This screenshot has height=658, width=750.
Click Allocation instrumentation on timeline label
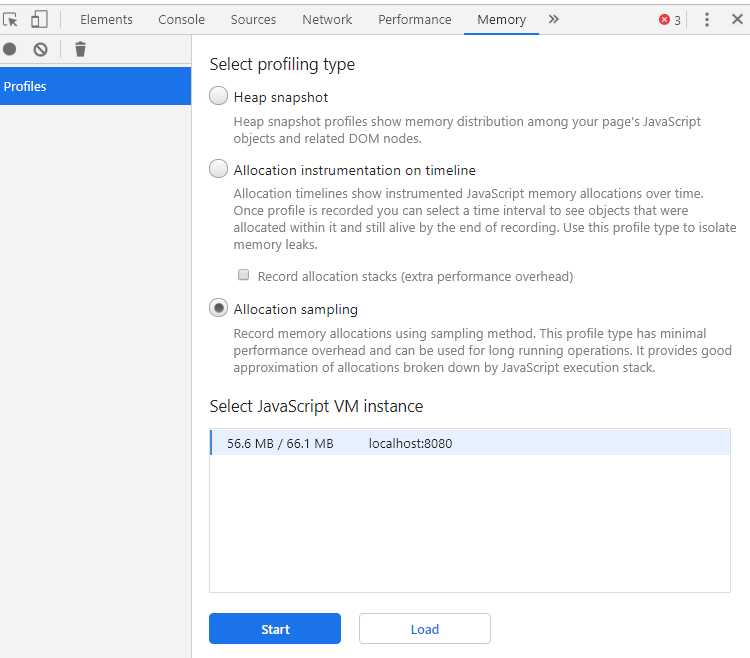point(354,170)
